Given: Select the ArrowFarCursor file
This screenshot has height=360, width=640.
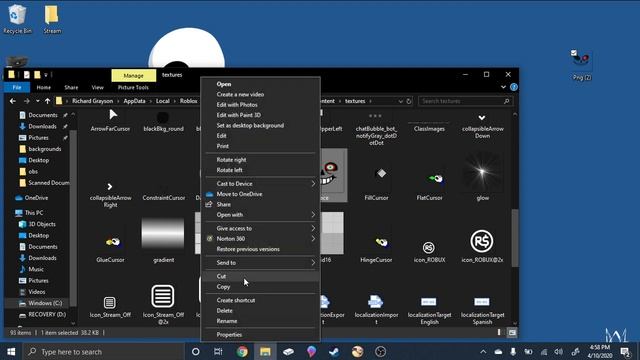Looking at the screenshot, I should click(110, 121).
